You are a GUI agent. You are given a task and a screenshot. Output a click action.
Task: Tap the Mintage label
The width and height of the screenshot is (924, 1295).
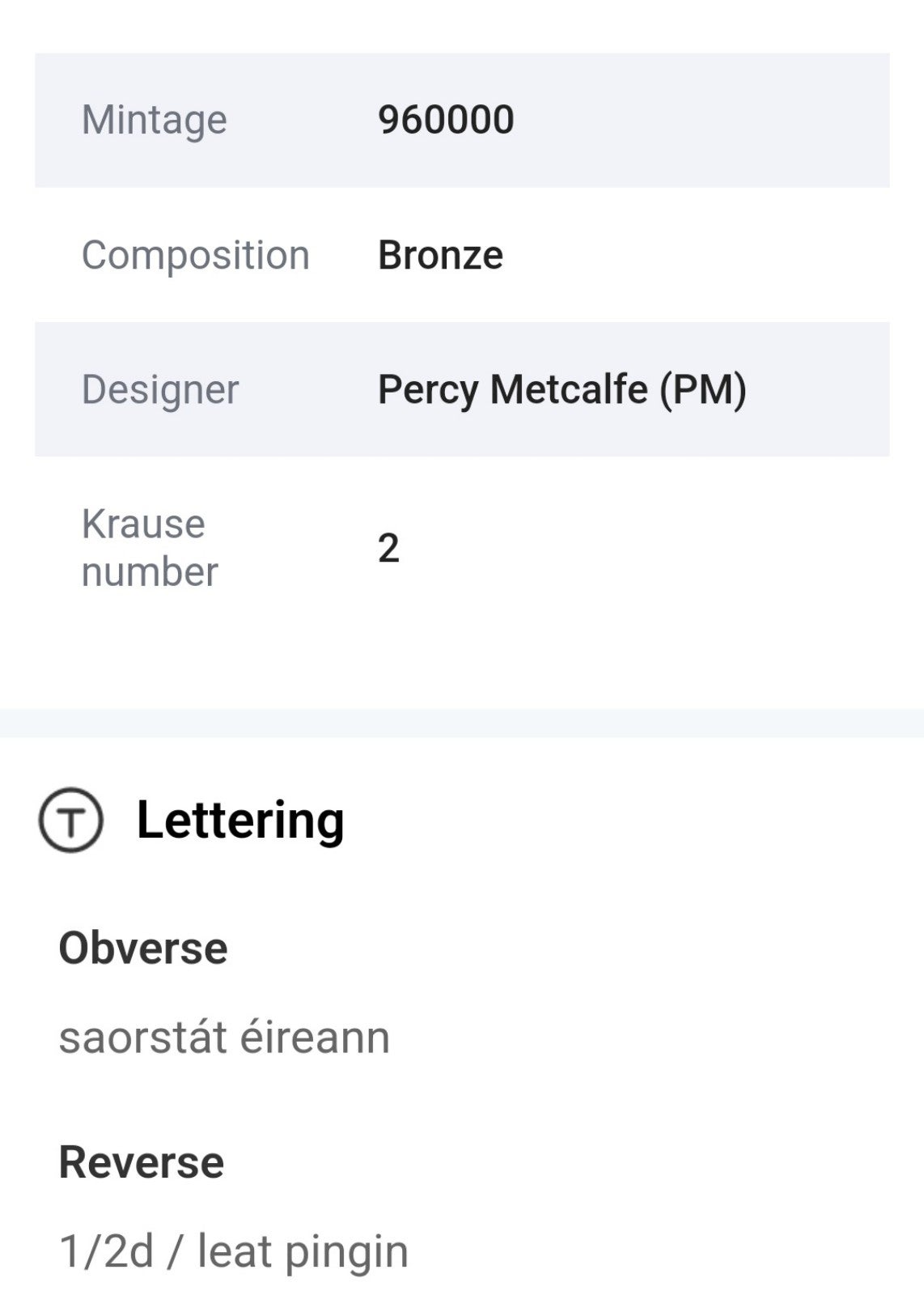(x=154, y=120)
